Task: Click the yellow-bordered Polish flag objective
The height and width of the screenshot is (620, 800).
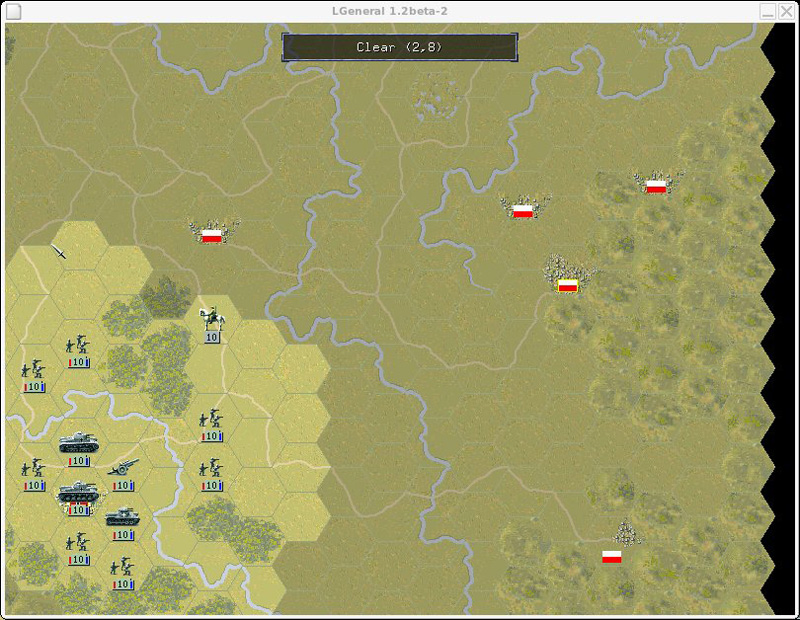Action: tap(568, 285)
